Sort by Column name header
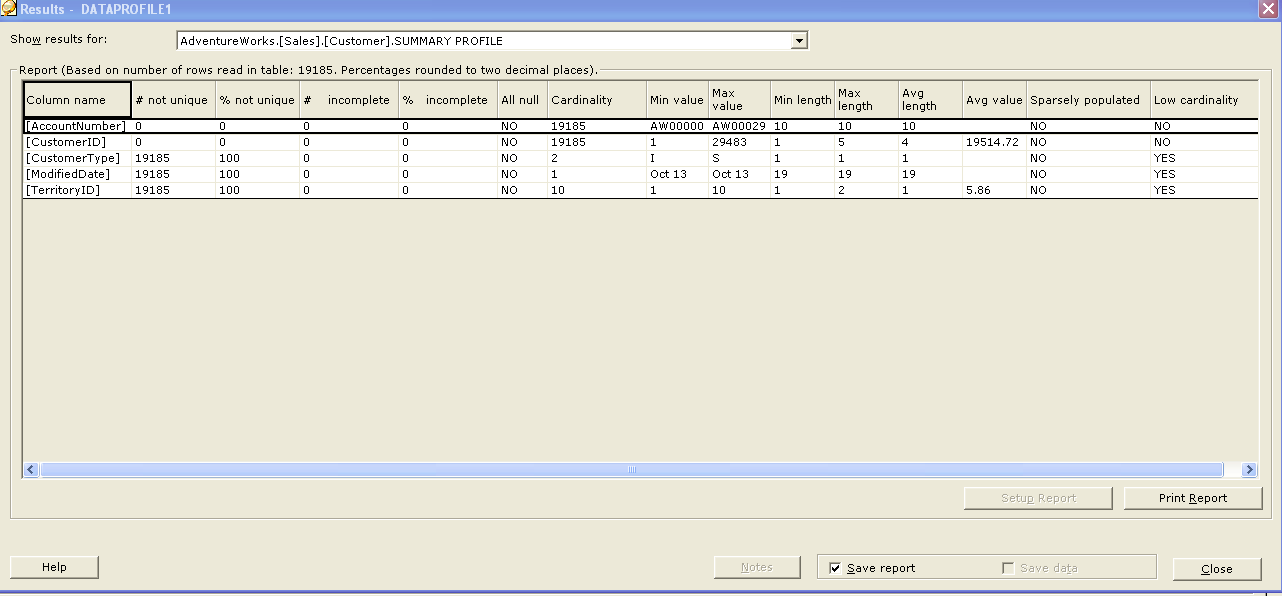The height and width of the screenshot is (596, 1282). [77, 100]
